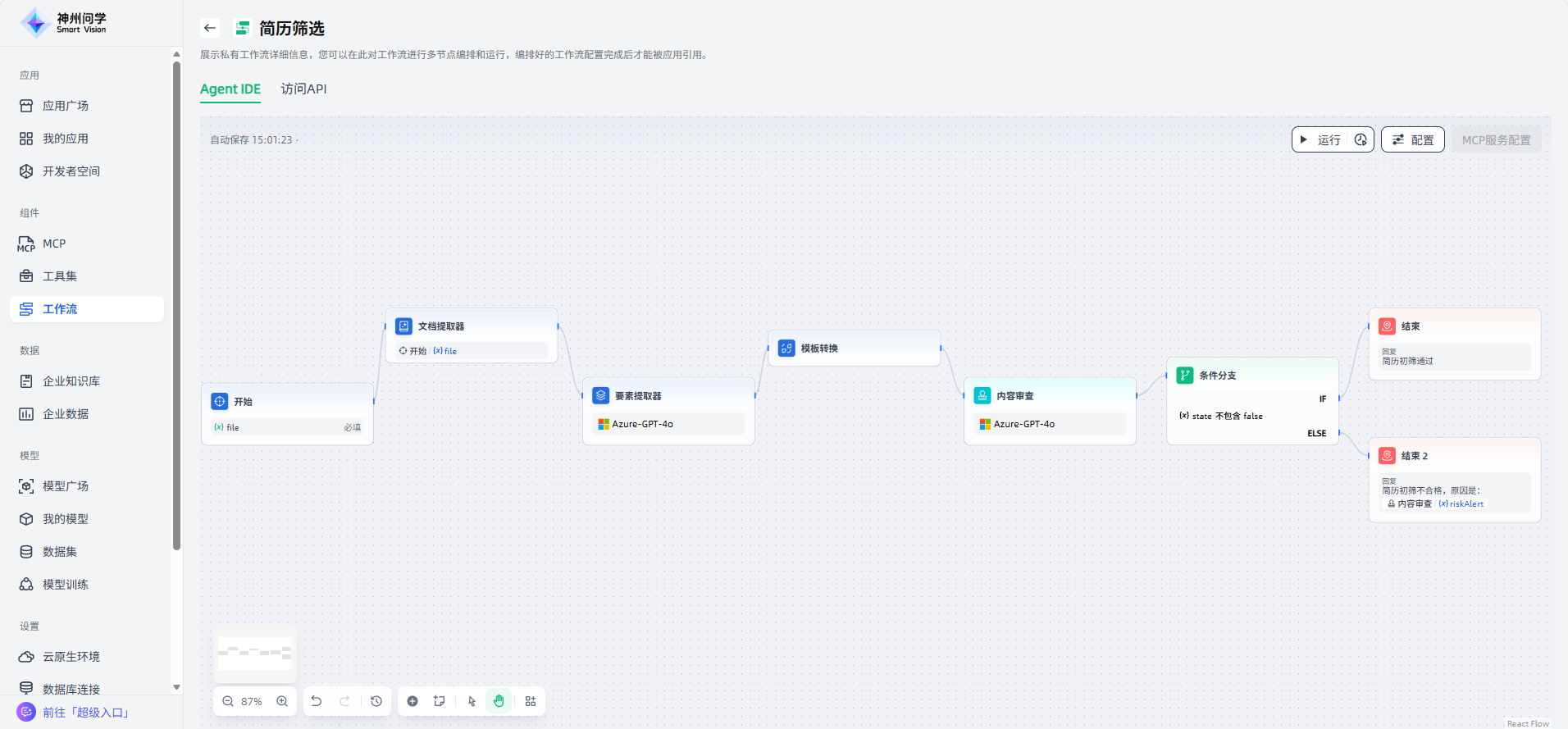This screenshot has height=729, width=1568.
Task: Click the zoom out magnifier icon
Action: [228, 701]
